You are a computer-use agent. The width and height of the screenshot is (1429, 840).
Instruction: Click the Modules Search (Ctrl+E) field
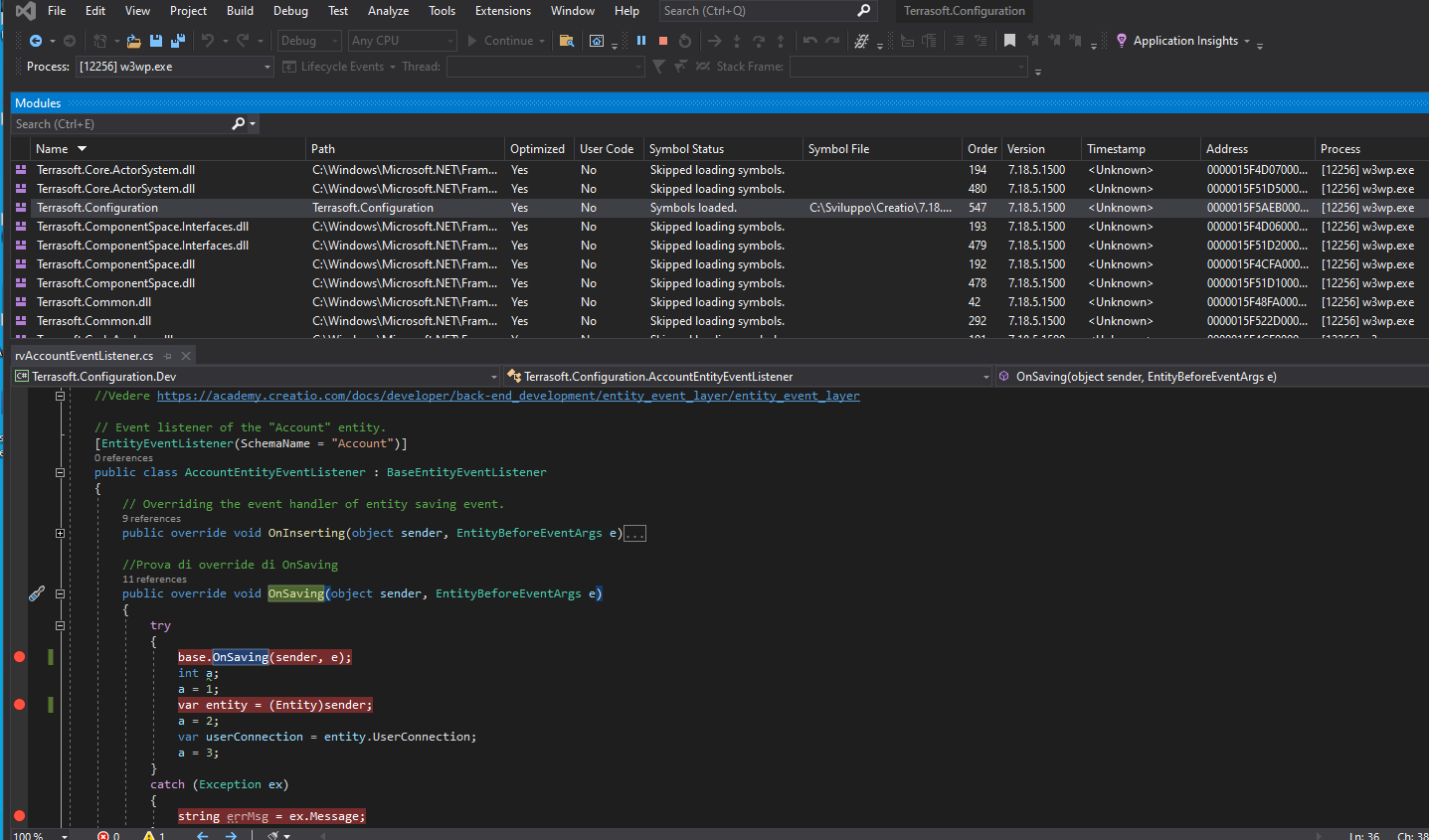pos(121,123)
